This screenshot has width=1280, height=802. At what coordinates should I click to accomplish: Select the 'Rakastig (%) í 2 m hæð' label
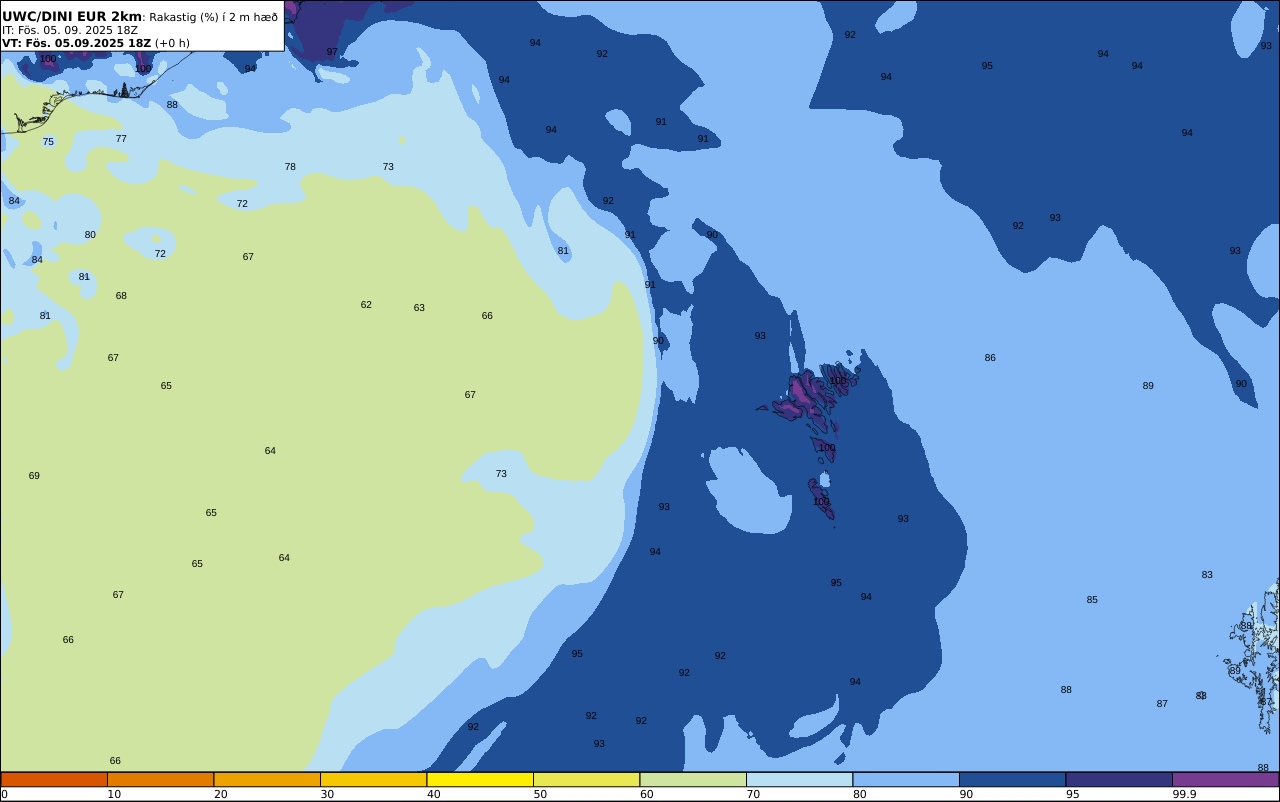[214, 17]
